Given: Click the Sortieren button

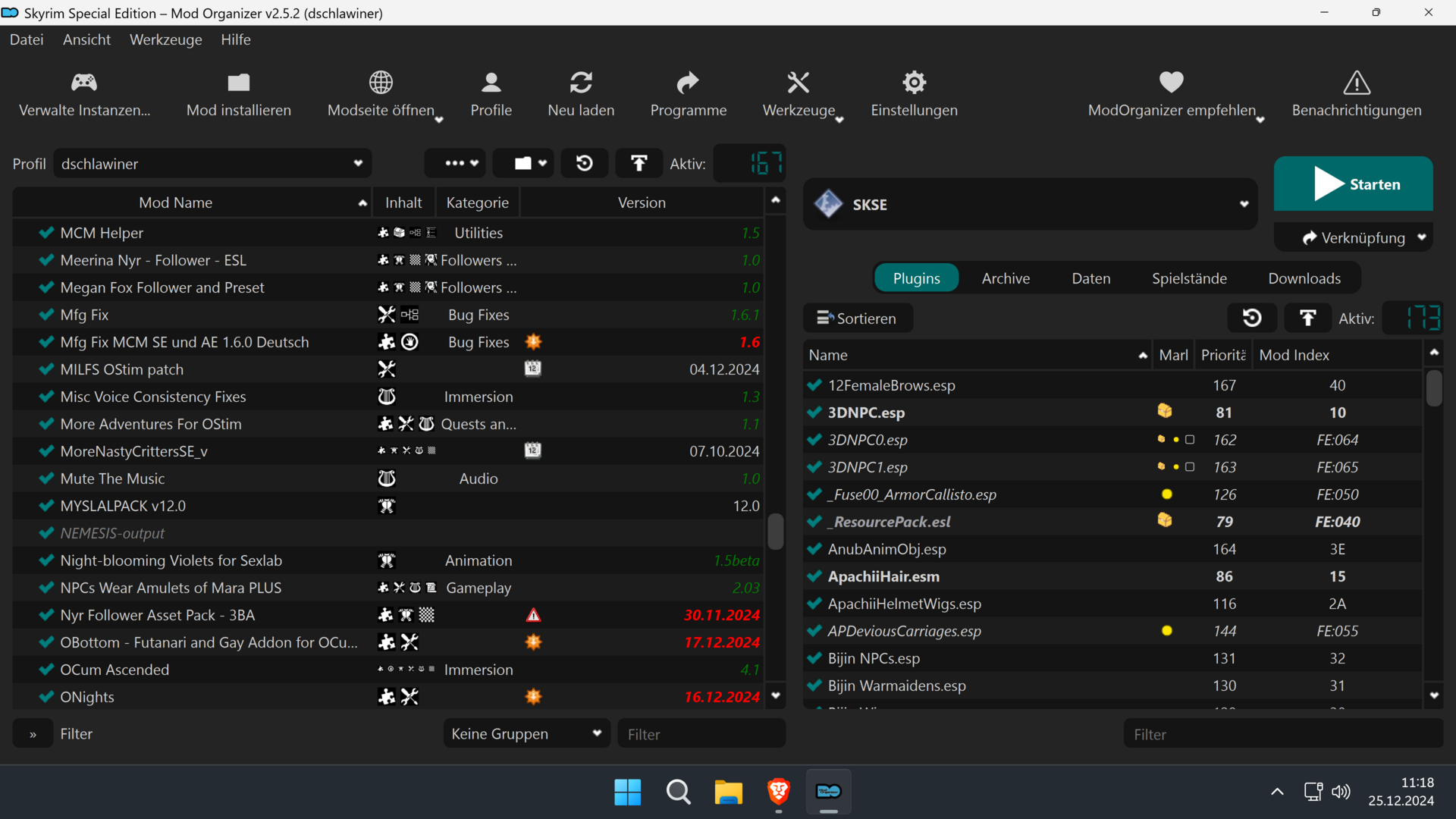Looking at the screenshot, I should click(x=858, y=318).
